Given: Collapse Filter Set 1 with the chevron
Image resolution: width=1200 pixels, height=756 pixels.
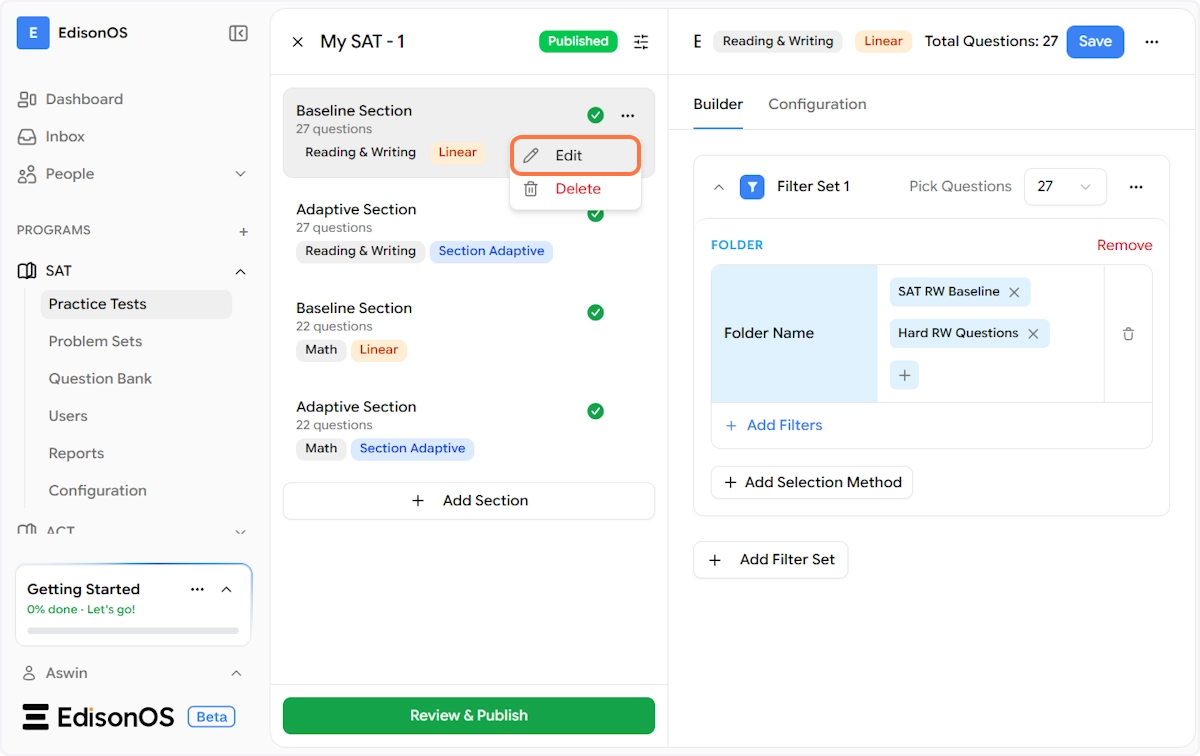Looking at the screenshot, I should coord(718,187).
